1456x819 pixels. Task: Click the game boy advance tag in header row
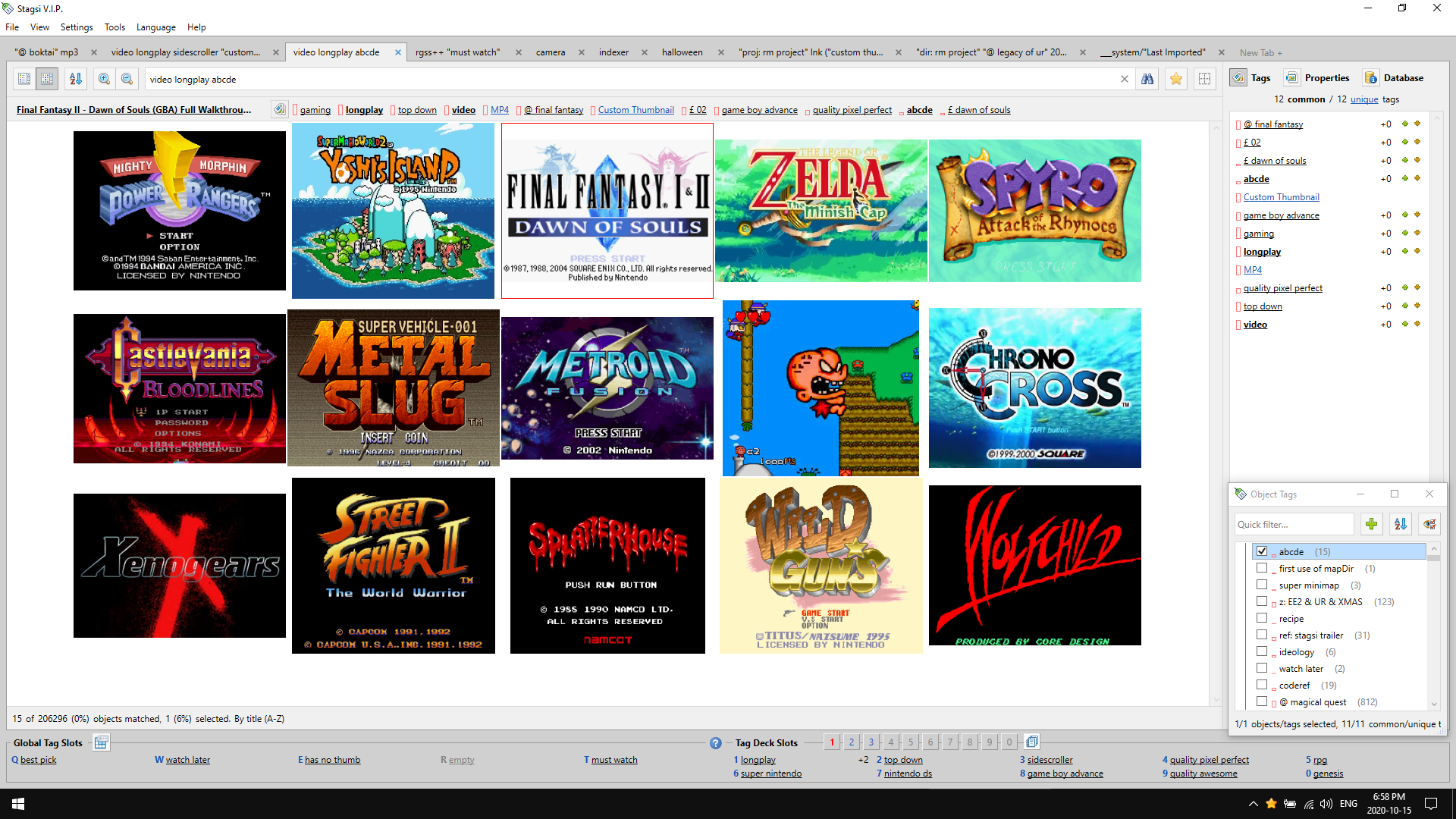pyautogui.click(x=759, y=110)
